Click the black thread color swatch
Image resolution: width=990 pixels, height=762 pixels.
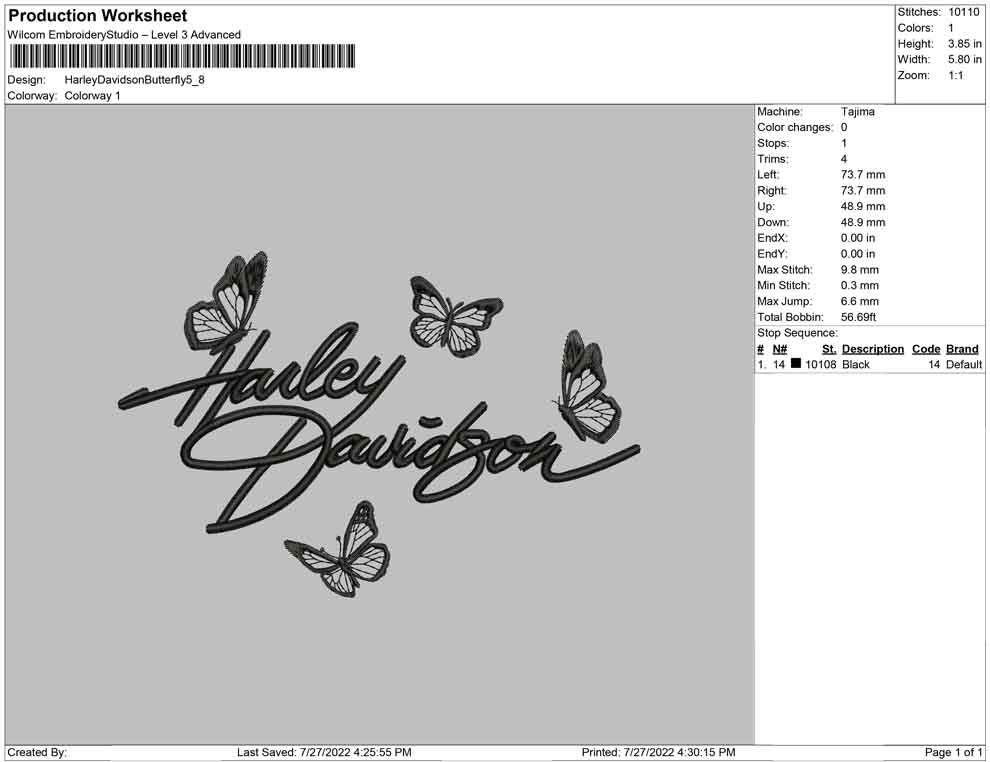[796, 363]
